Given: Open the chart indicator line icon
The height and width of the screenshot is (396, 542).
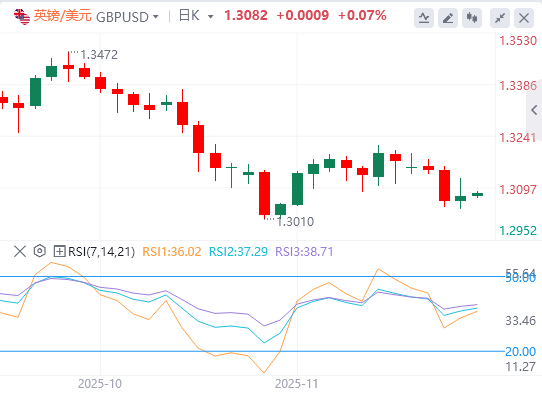Looking at the screenshot, I should click(424, 18).
